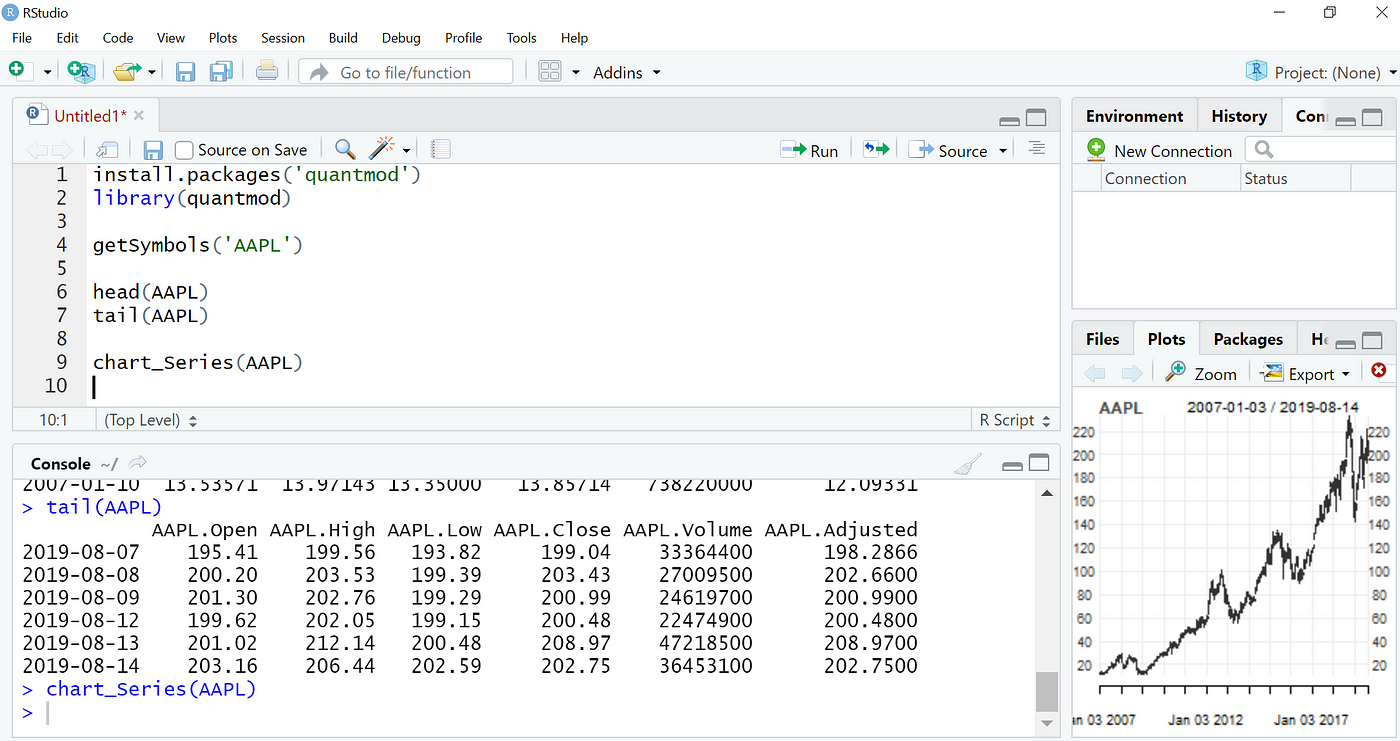Image resolution: width=1400 pixels, height=741 pixels.
Task: Open the Session menu
Action: coord(283,38)
